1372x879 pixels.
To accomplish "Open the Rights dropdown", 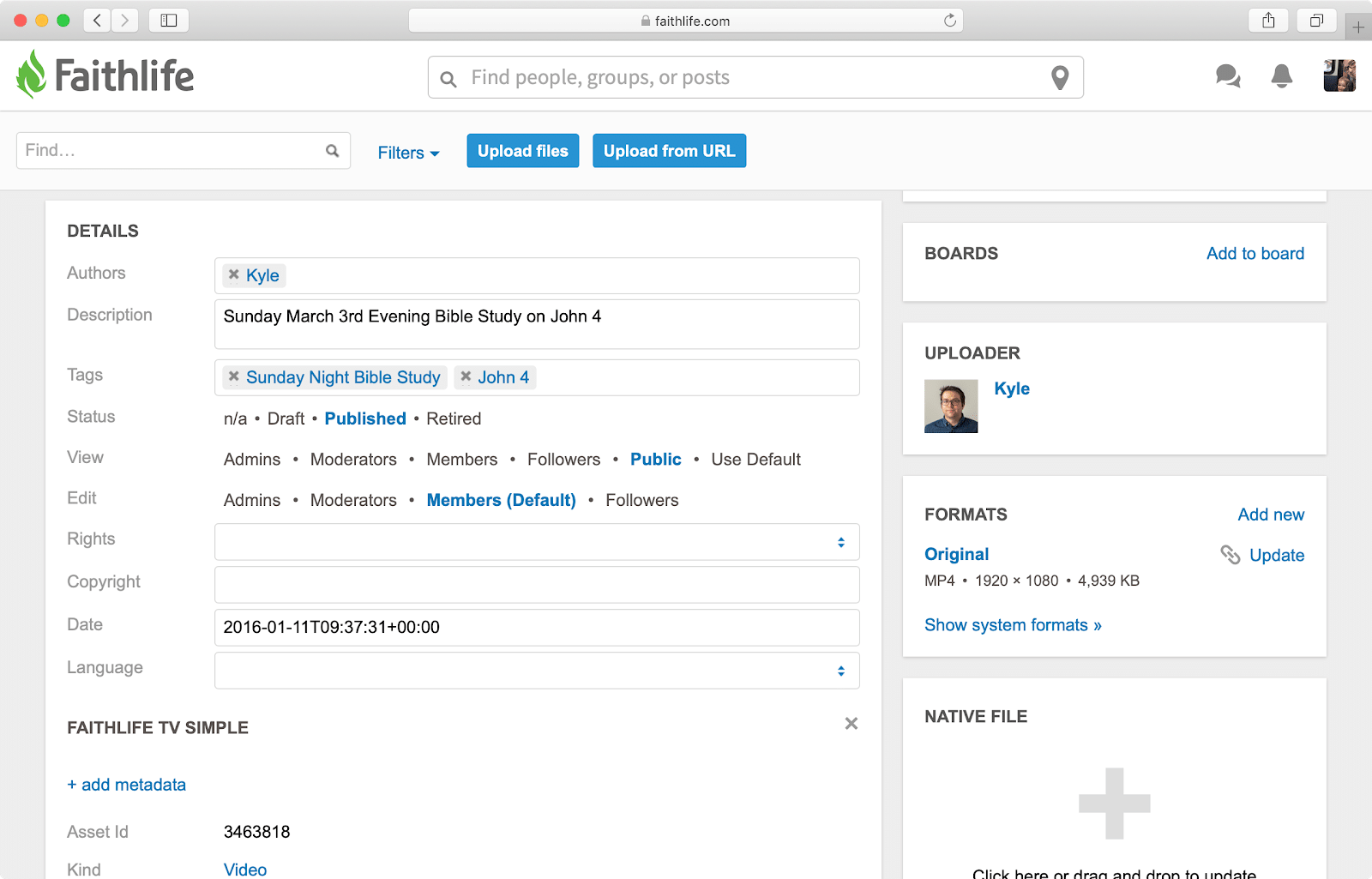I will [x=537, y=542].
